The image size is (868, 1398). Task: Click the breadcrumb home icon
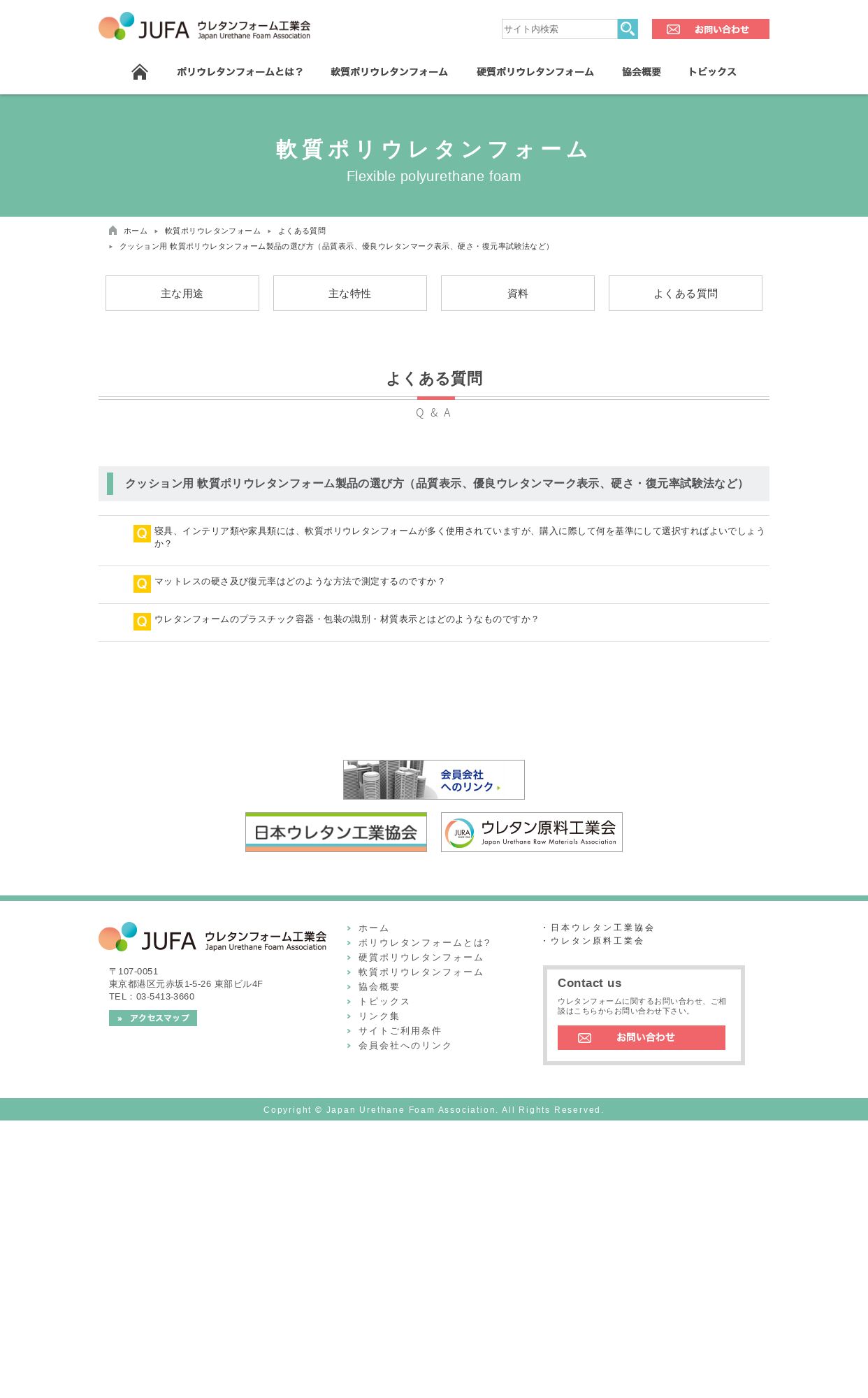pos(113,231)
